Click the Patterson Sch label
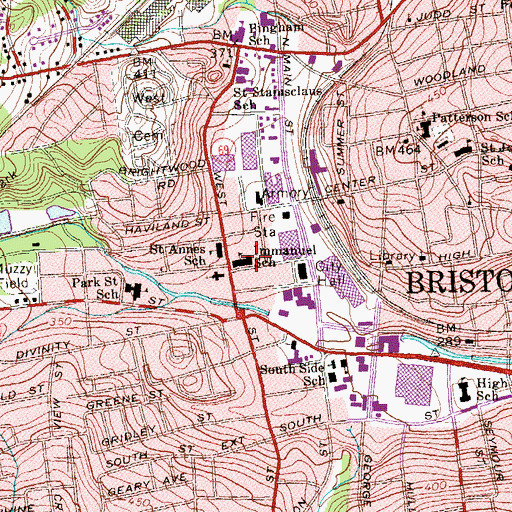Viewport: 512px width, 512px height. 472,117
